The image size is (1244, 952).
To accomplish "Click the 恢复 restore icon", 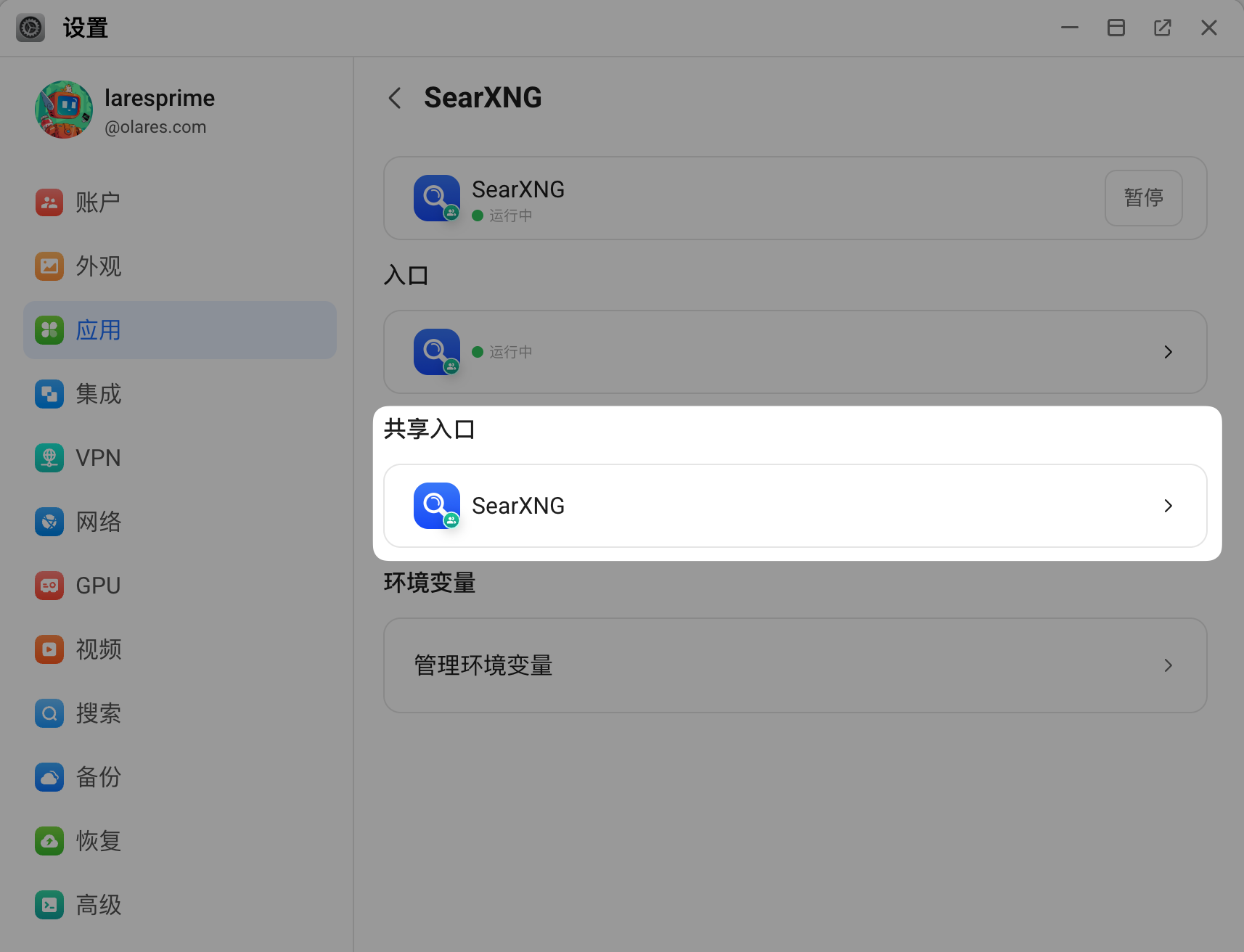I will pyautogui.click(x=49, y=841).
